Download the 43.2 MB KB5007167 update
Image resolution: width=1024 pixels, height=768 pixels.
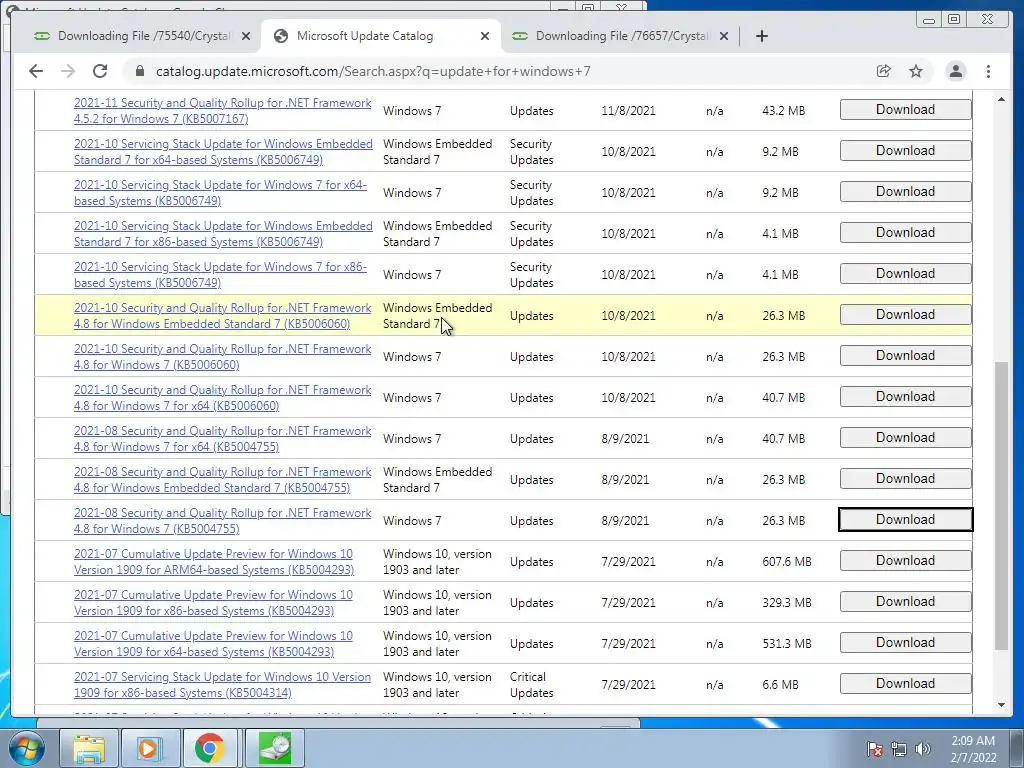905,110
